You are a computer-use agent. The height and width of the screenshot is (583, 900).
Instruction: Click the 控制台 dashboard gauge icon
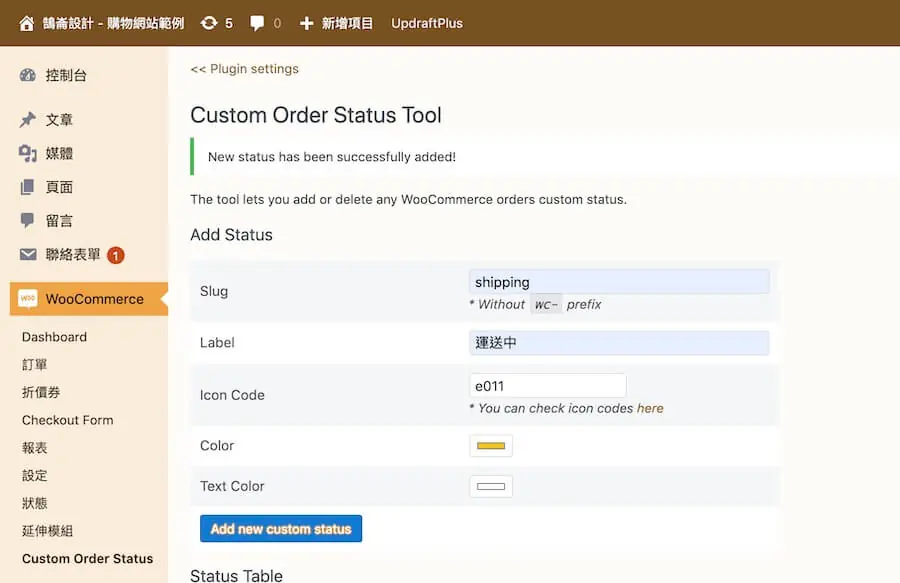coord(28,75)
